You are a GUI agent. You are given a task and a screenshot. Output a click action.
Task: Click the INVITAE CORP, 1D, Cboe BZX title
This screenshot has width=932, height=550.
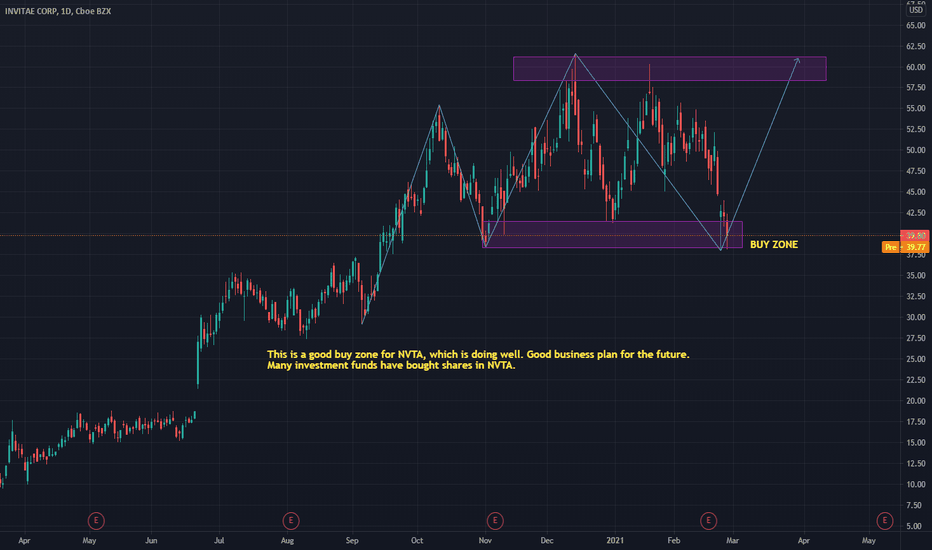[58, 11]
